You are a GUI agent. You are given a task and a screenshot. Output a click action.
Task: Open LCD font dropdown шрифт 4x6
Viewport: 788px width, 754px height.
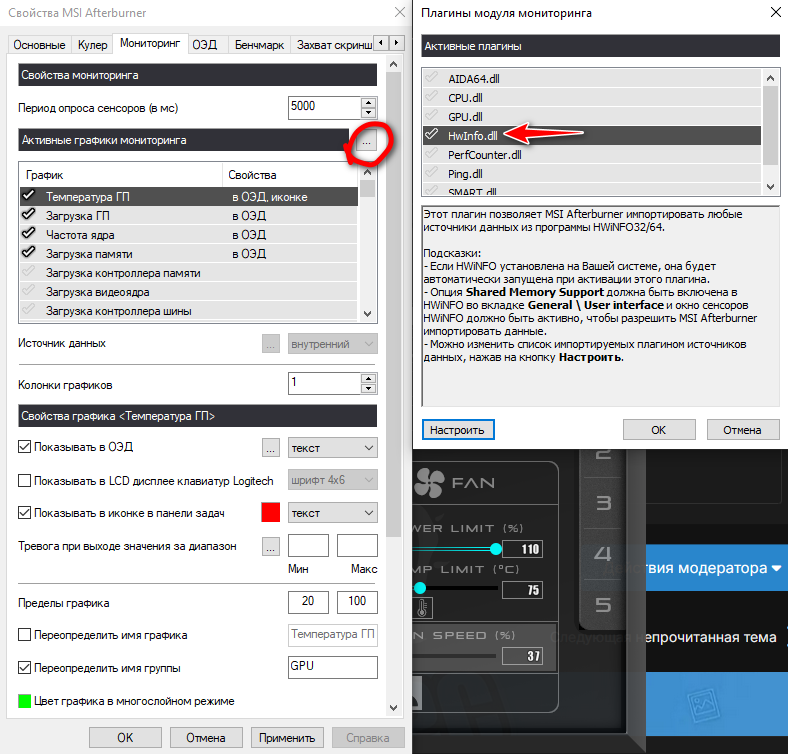(x=333, y=480)
